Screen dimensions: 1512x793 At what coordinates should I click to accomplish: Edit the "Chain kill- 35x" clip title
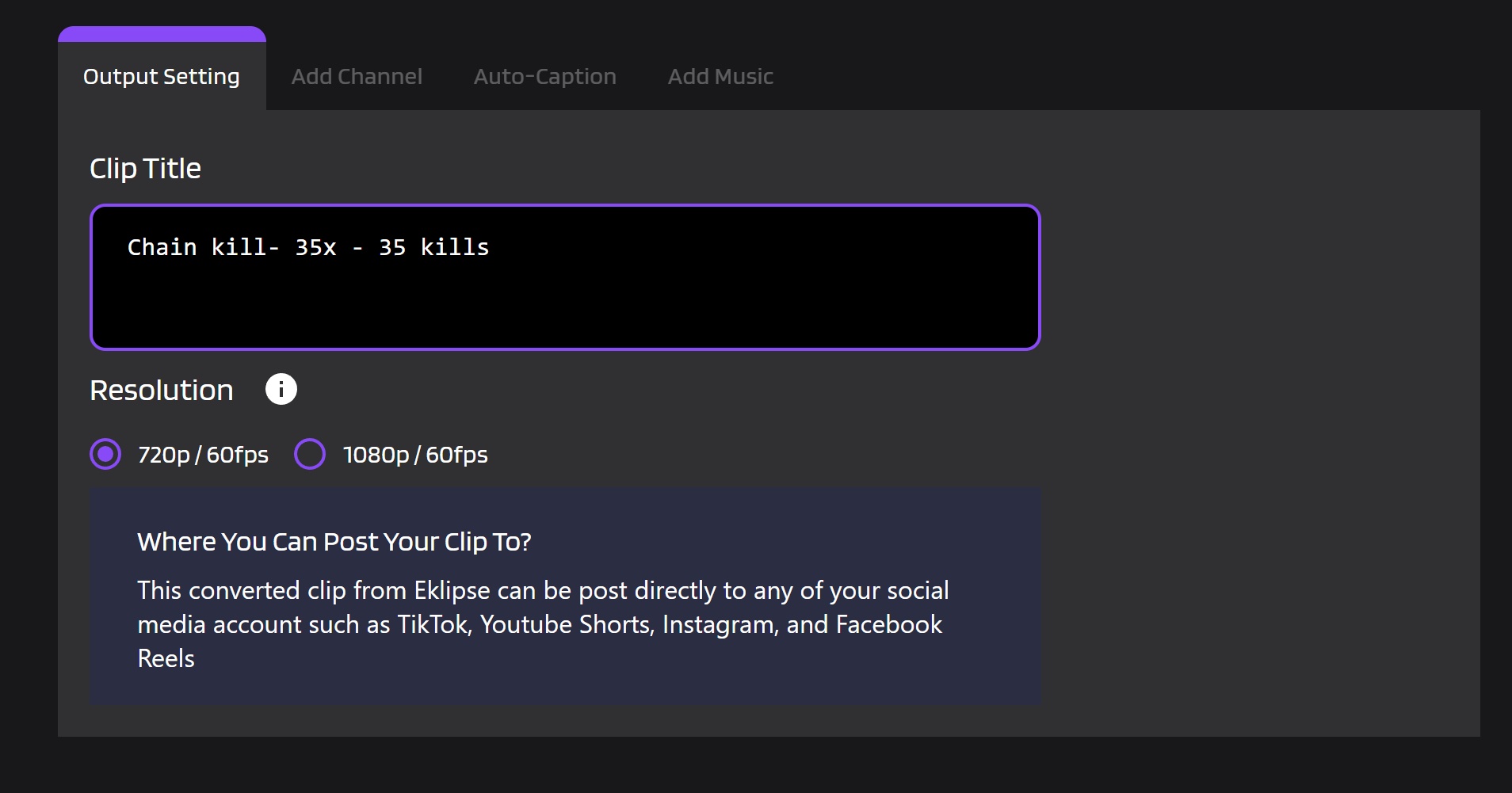(x=308, y=246)
